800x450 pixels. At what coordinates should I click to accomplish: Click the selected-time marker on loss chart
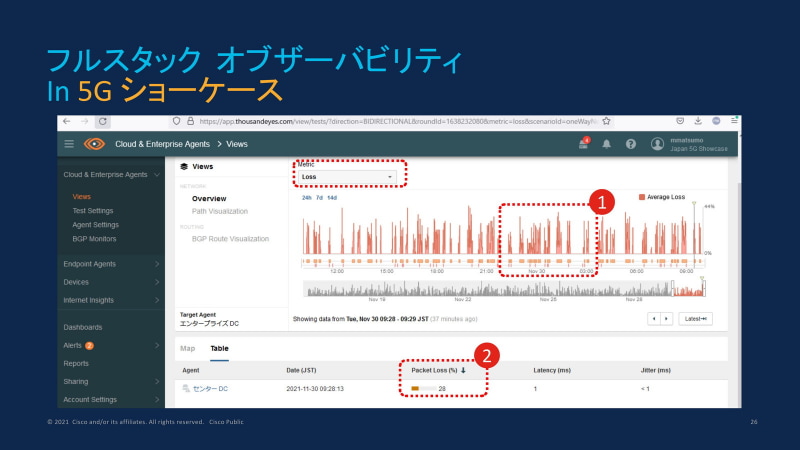pos(694,204)
